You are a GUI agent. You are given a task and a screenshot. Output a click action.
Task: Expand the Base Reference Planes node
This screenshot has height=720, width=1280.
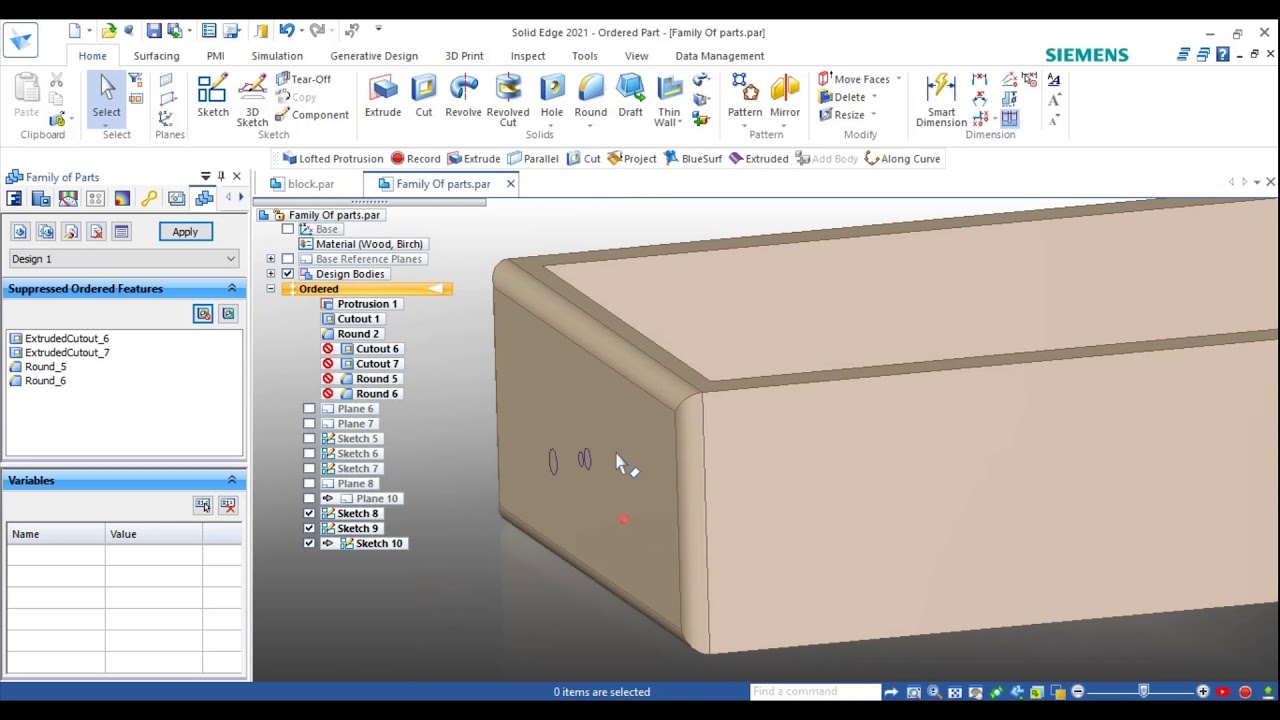point(270,259)
